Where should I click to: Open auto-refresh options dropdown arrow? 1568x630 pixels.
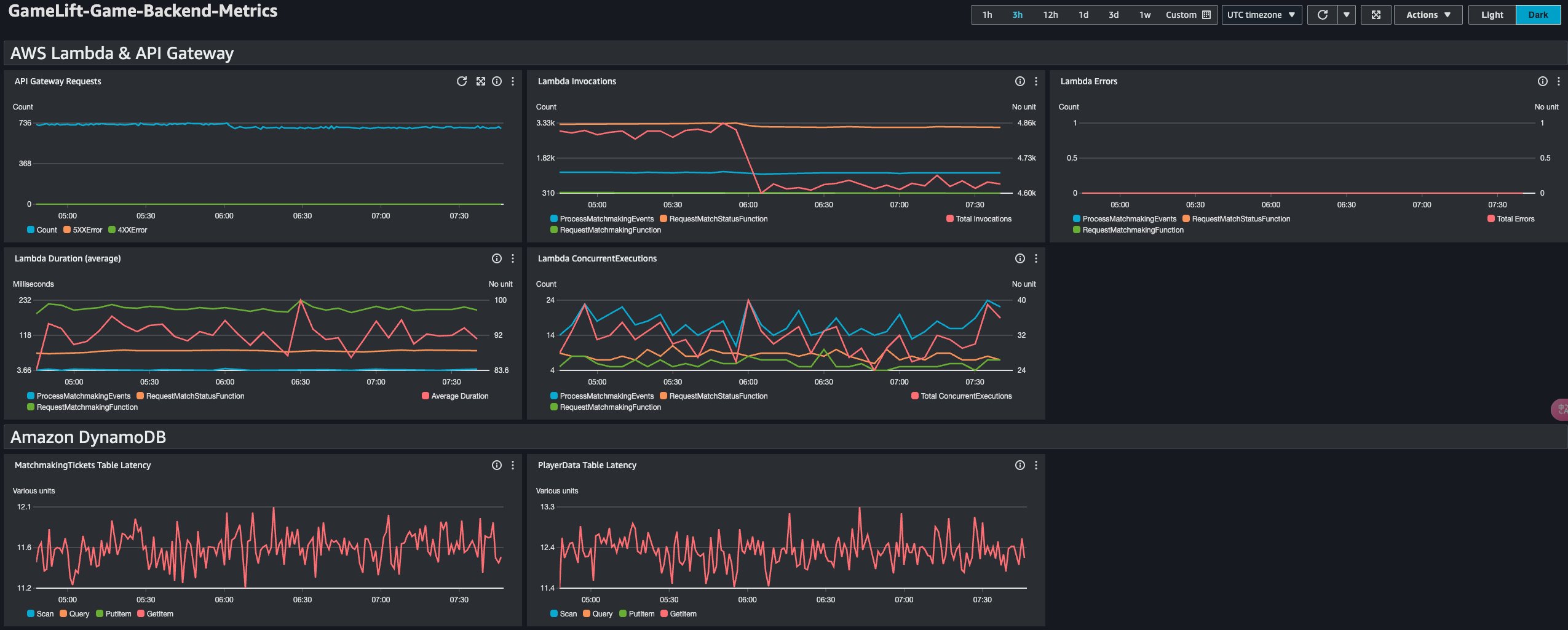point(1347,15)
